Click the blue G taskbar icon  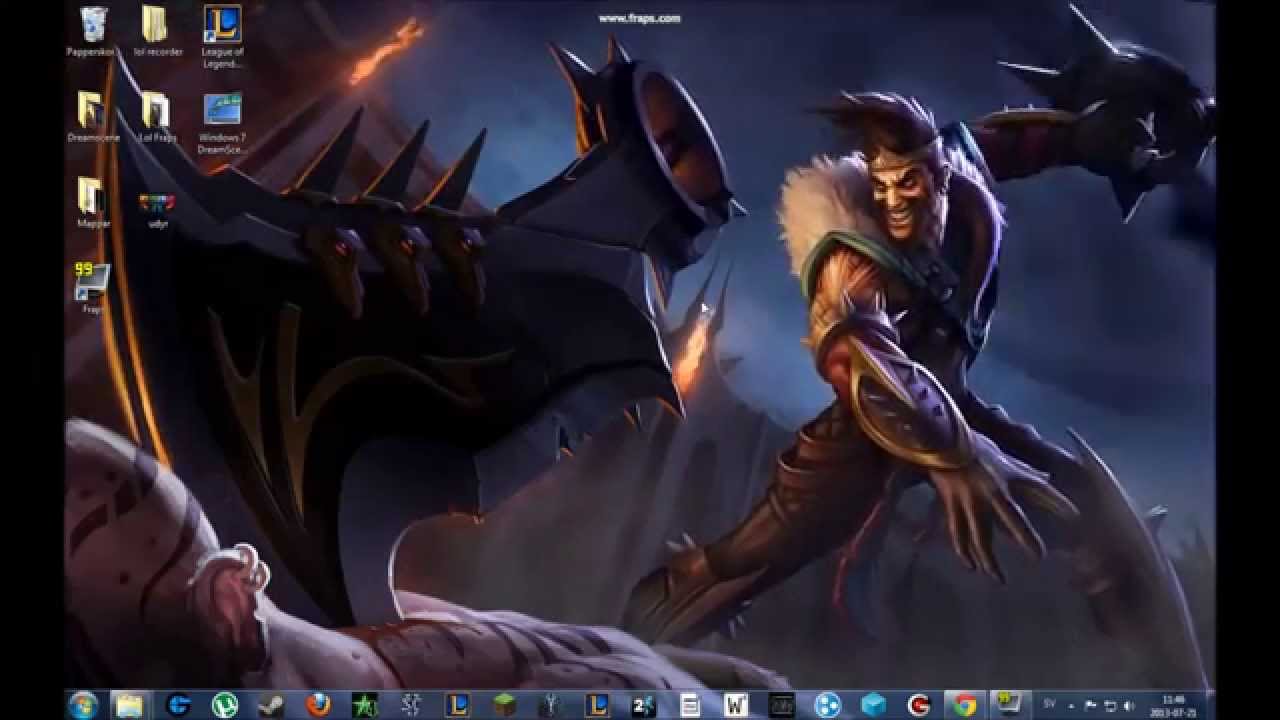[179, 705]
